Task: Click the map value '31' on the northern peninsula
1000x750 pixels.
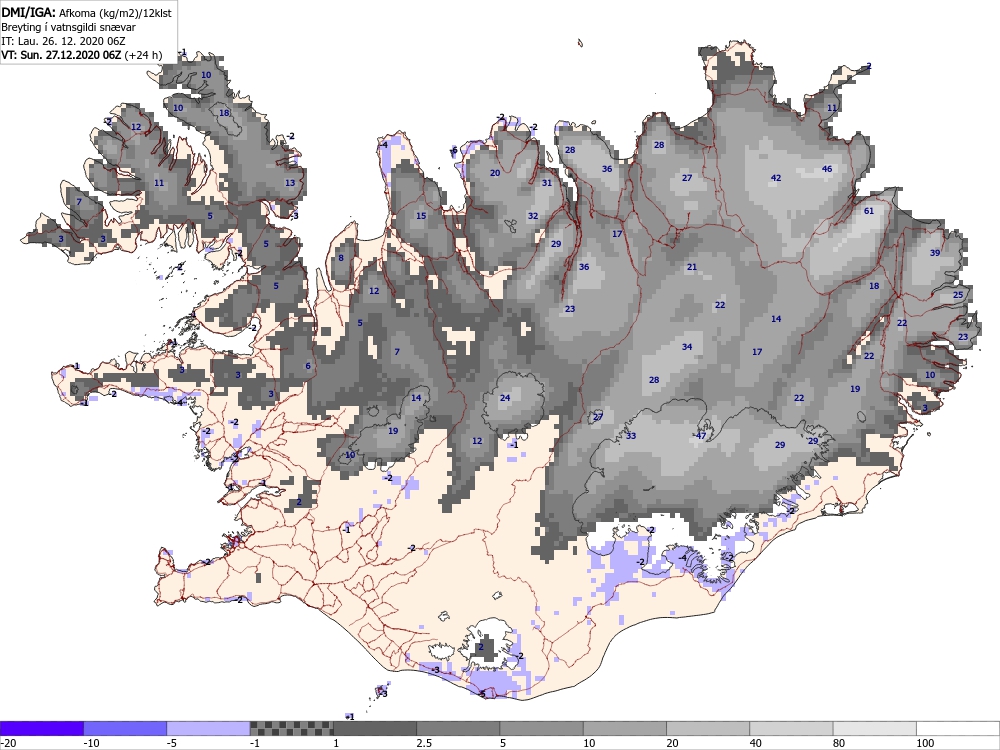Action: point(547,183)
